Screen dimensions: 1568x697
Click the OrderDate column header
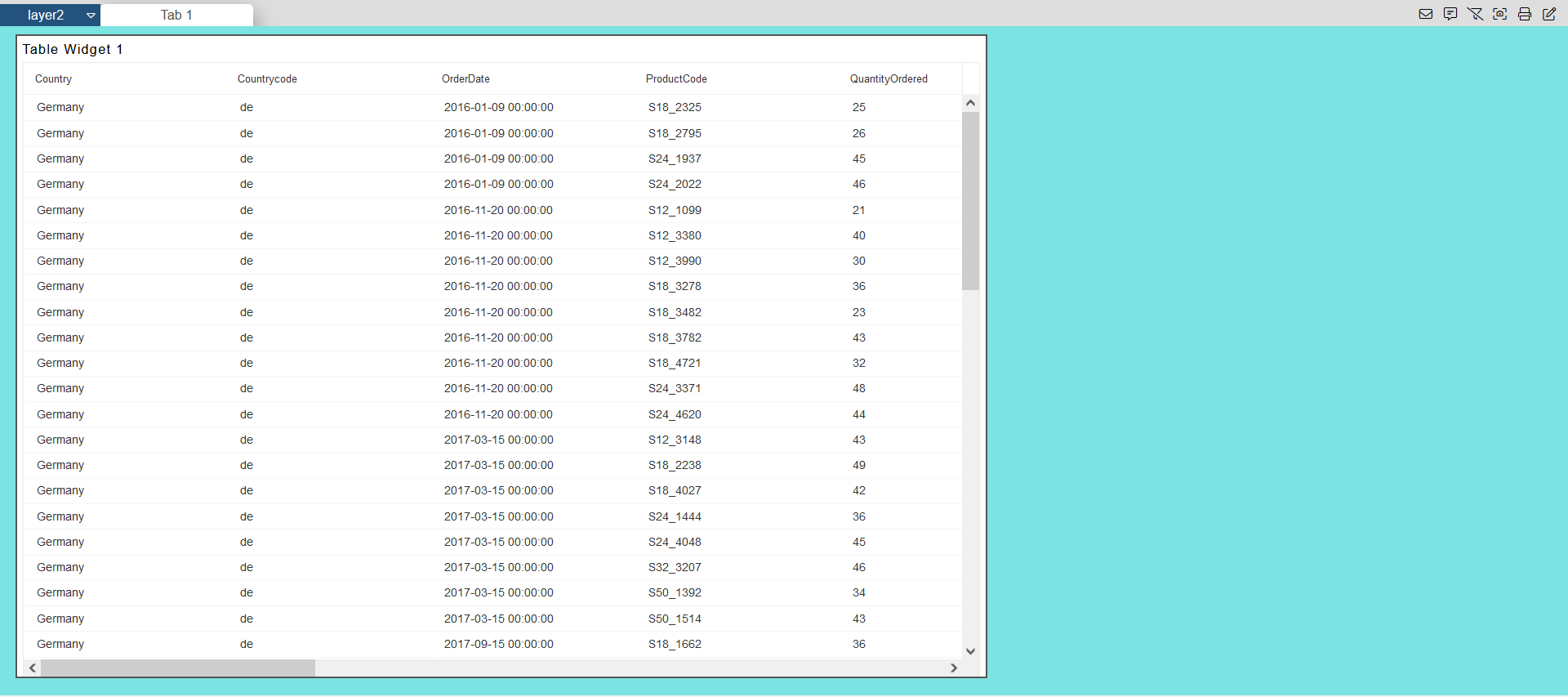click(x=465, y=79)
